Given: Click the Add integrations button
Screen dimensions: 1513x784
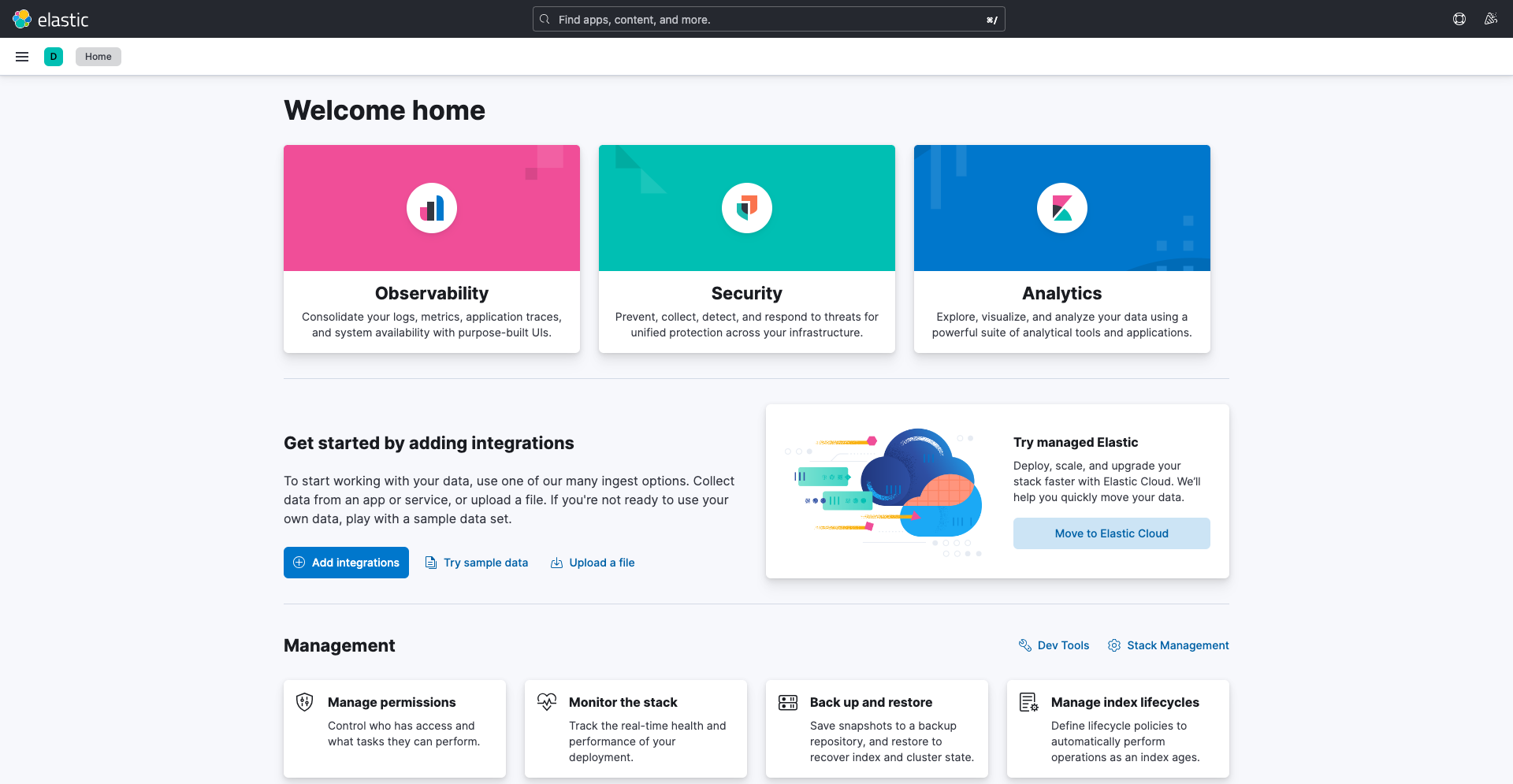Looking at the screenshot, I should pos(346,563).
